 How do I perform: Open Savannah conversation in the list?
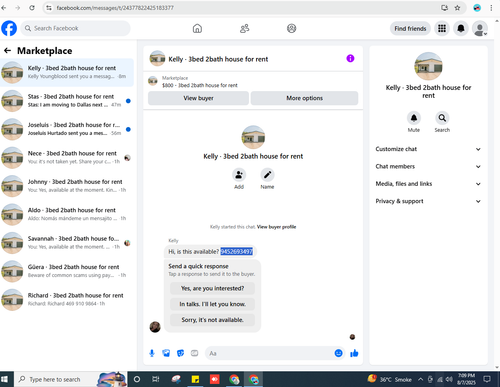pyautogui.click(x=67, y=243)
